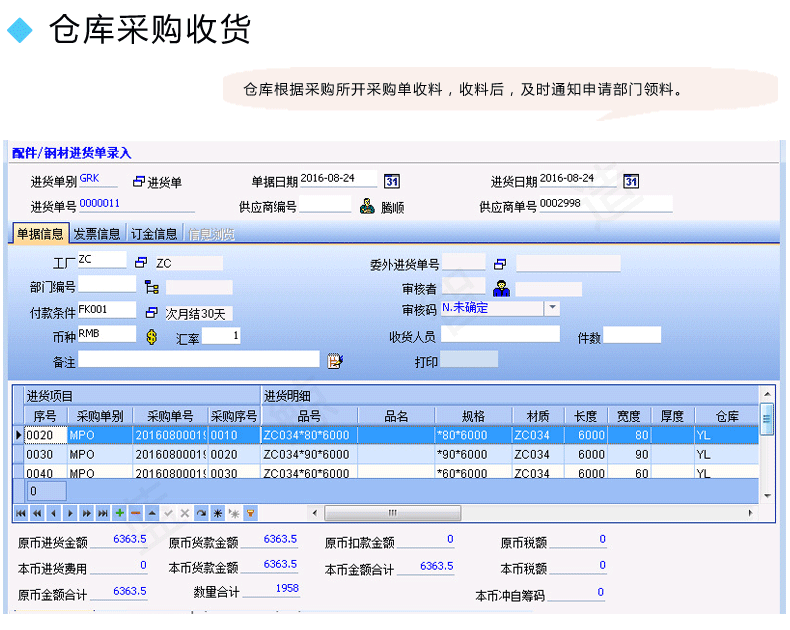790x630 pixels.
Task: Open department tree icon for 部门编号
Action: (152, 287)
